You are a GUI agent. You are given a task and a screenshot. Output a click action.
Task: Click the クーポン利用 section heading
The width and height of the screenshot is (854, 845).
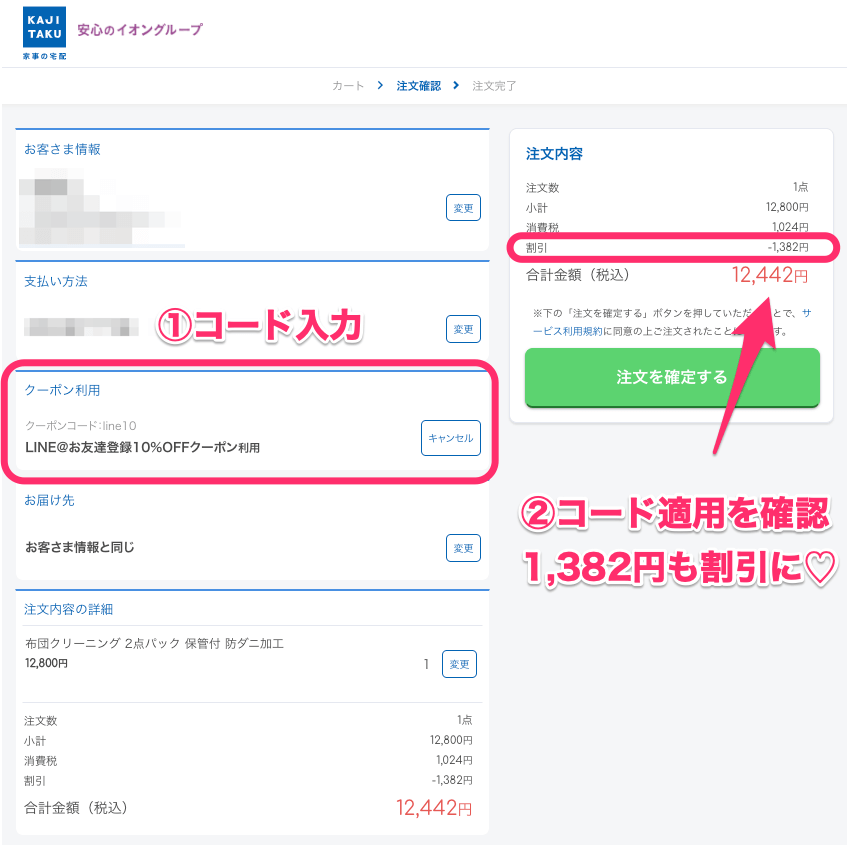(x=62, y=390)
